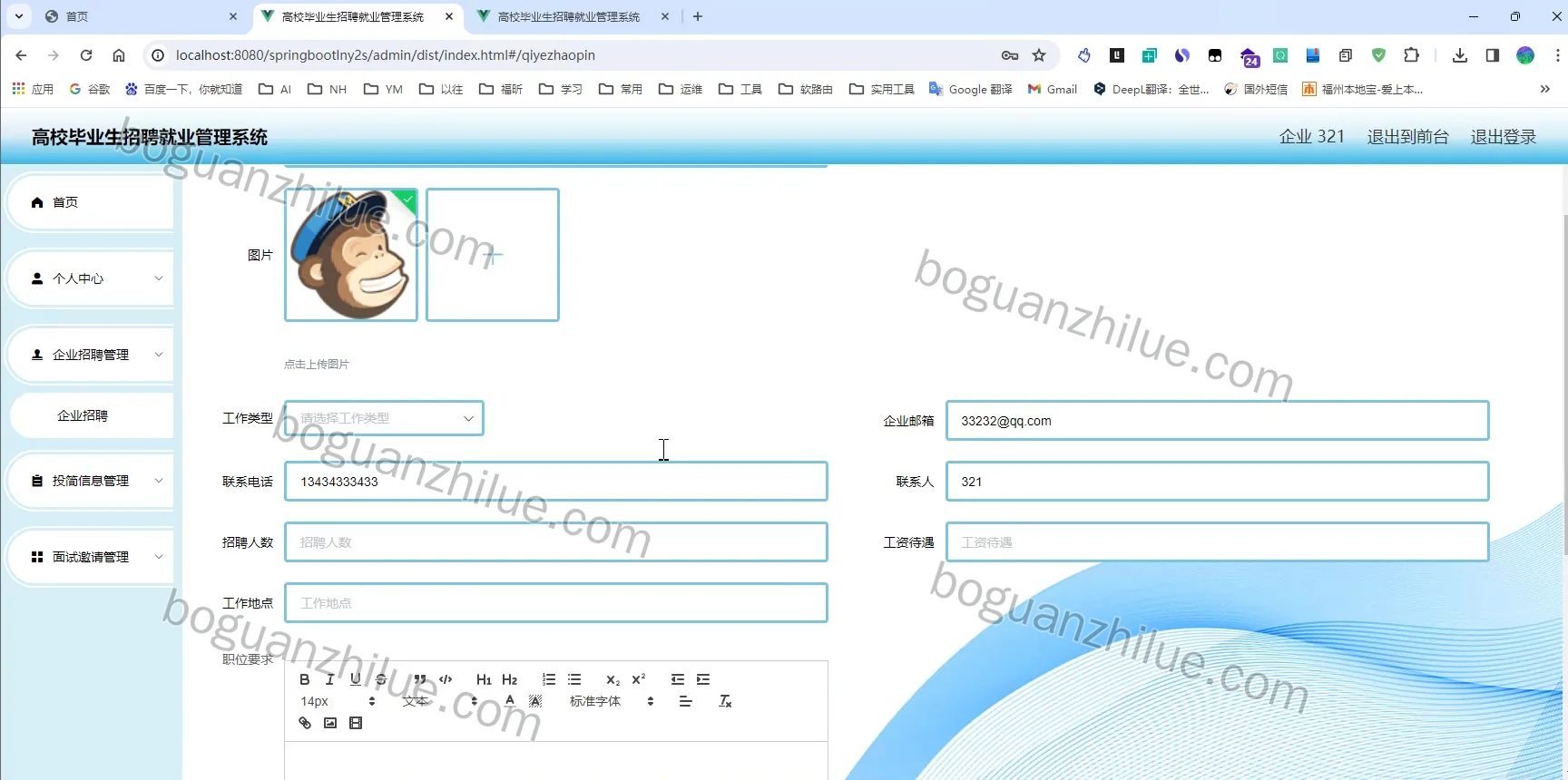Image resolution: width=1568 pixels, height=780 pixels.
Task: Insert a video into the editor
Action: click(x=356, y=723)
